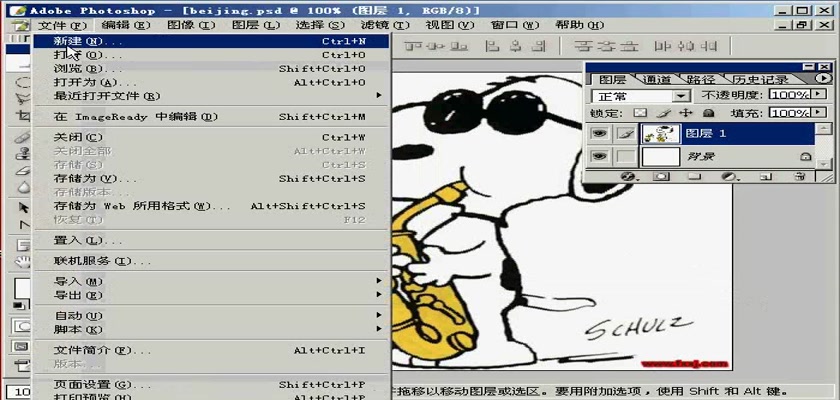The image size is (840, 400).
Task: Create new fill or adjustment layer icon
Action: [728, 176]
